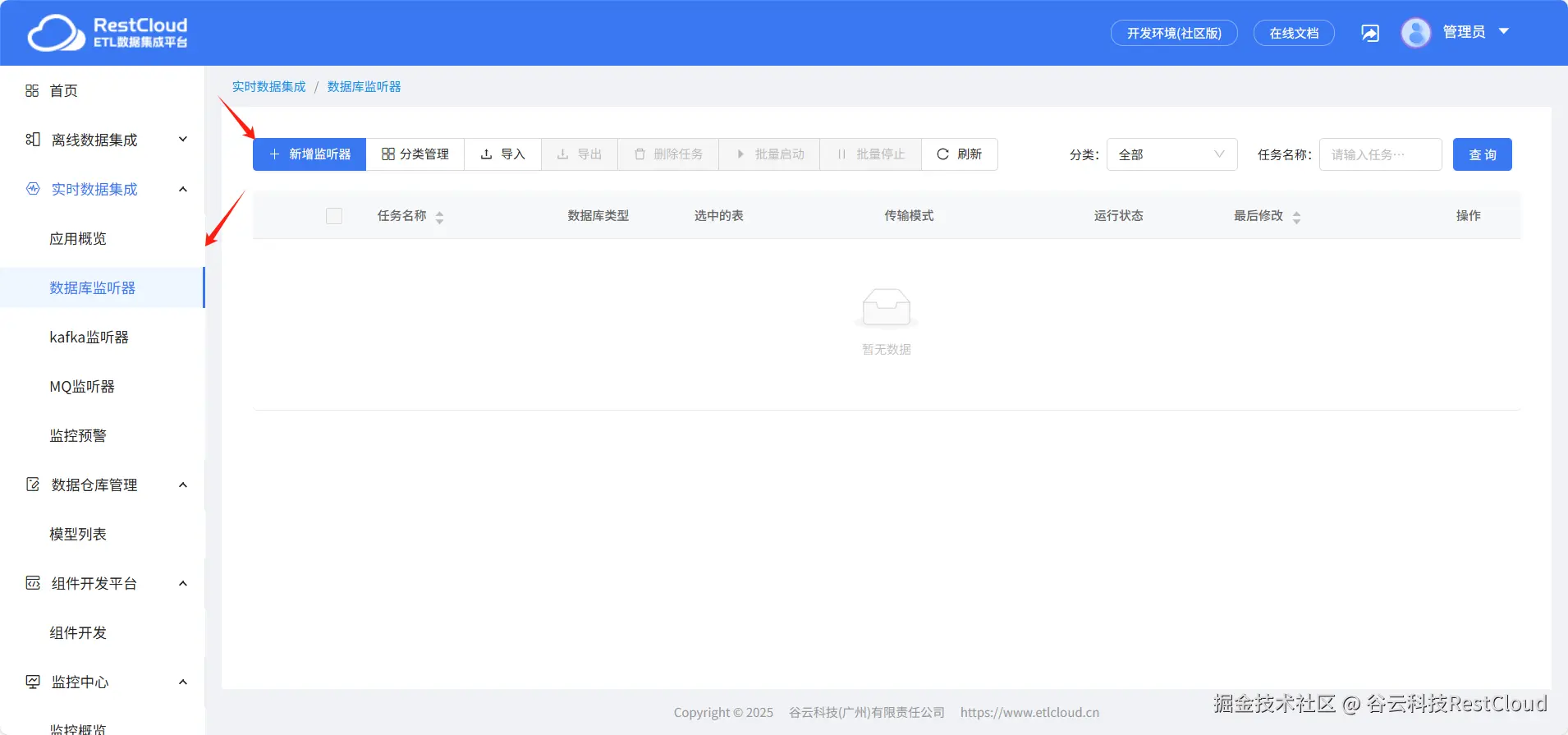Click the refresh icon on 刷新
The width and height of the screenshot is (1568, 735).
(943, 154)
